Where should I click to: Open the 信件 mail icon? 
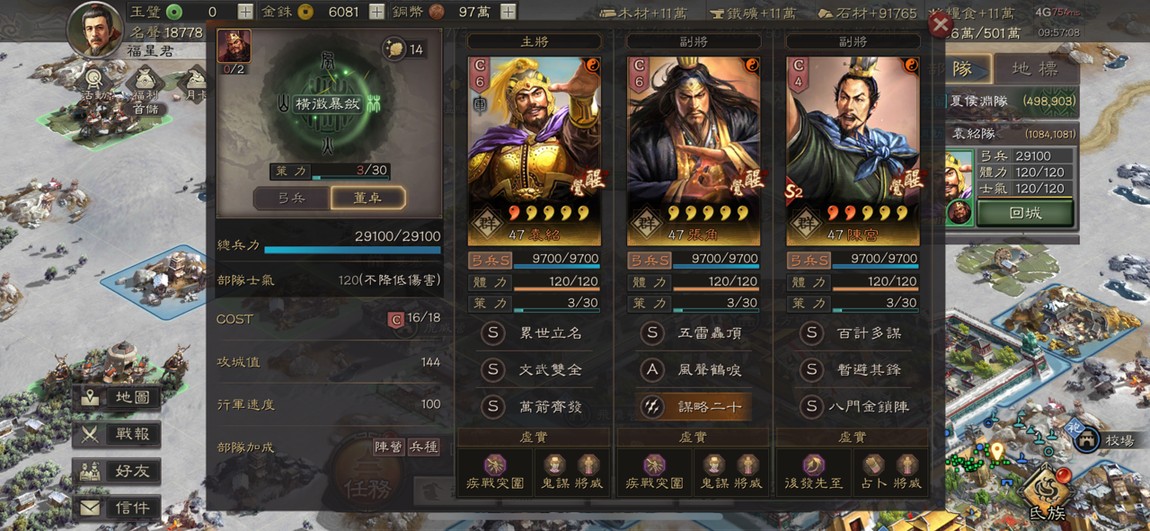[117, 508]
